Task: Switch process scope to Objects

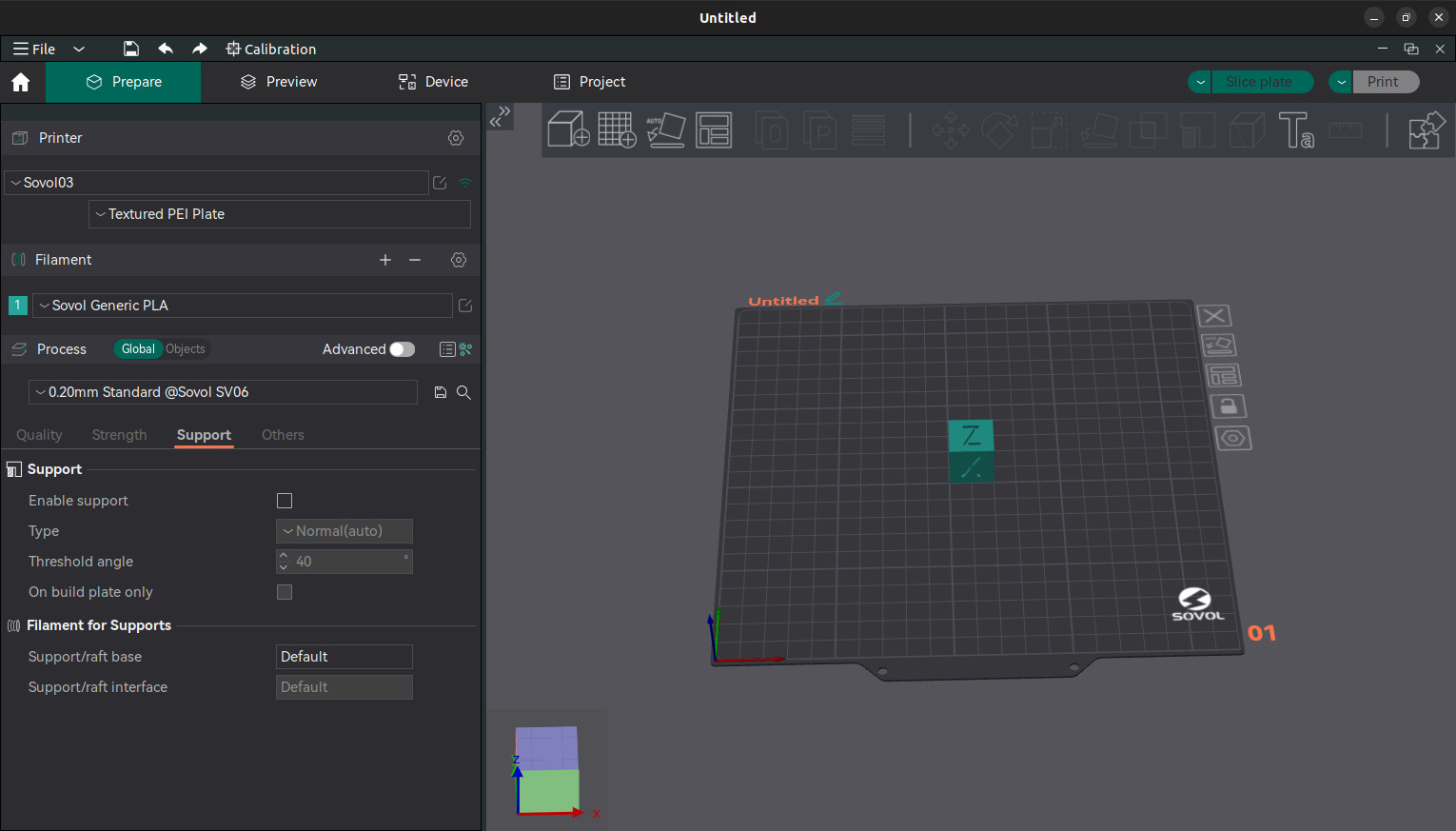Action: pos(186,349)
